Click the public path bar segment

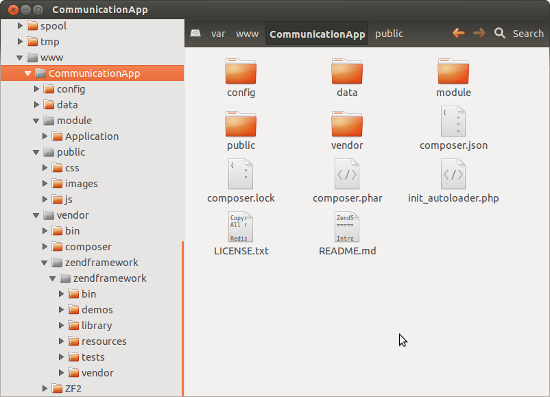[x=389, y=34]
